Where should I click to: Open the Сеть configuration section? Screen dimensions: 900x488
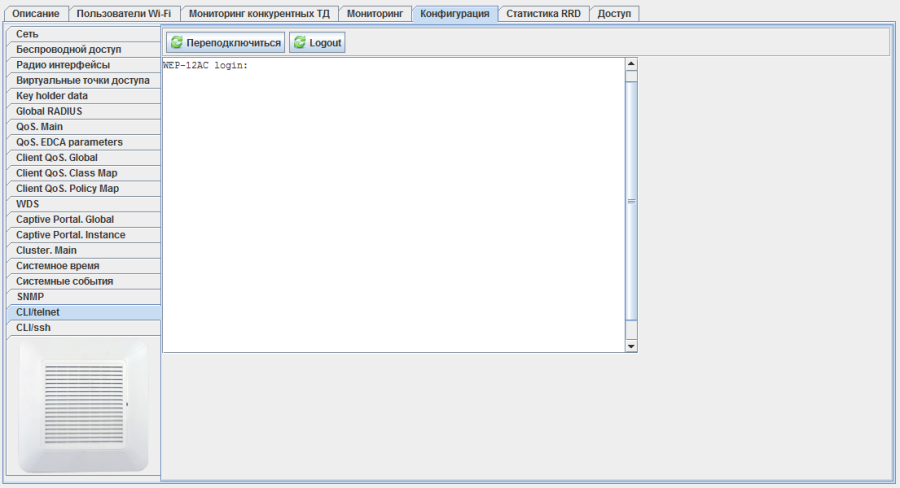84,34
